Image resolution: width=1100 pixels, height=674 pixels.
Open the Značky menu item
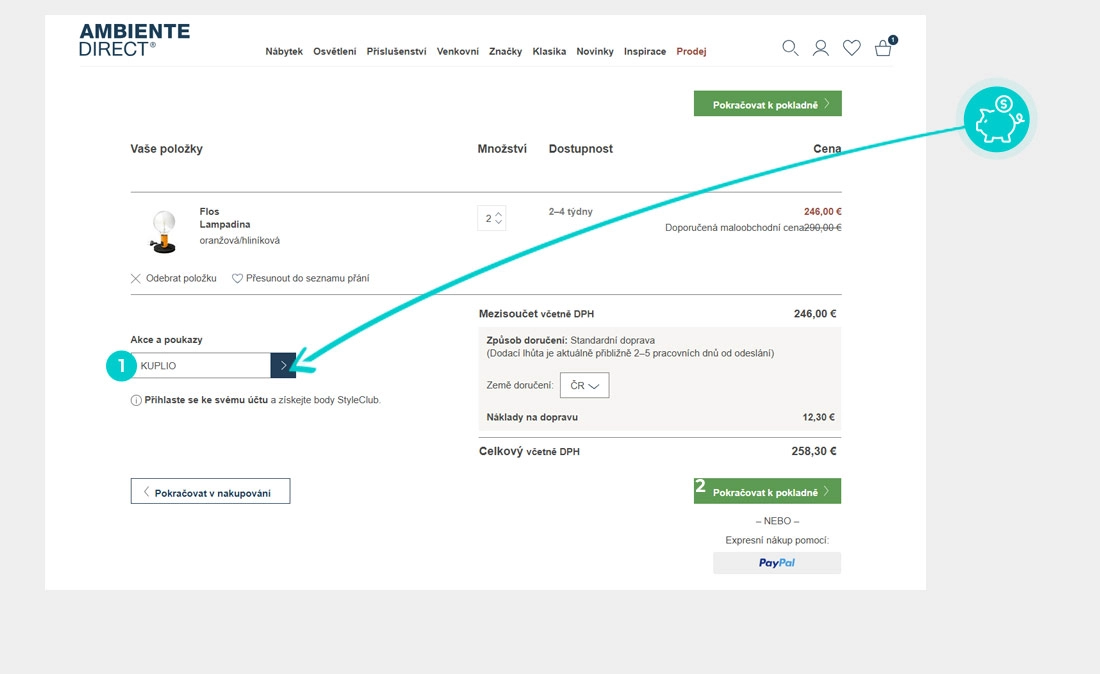point(505,52)
